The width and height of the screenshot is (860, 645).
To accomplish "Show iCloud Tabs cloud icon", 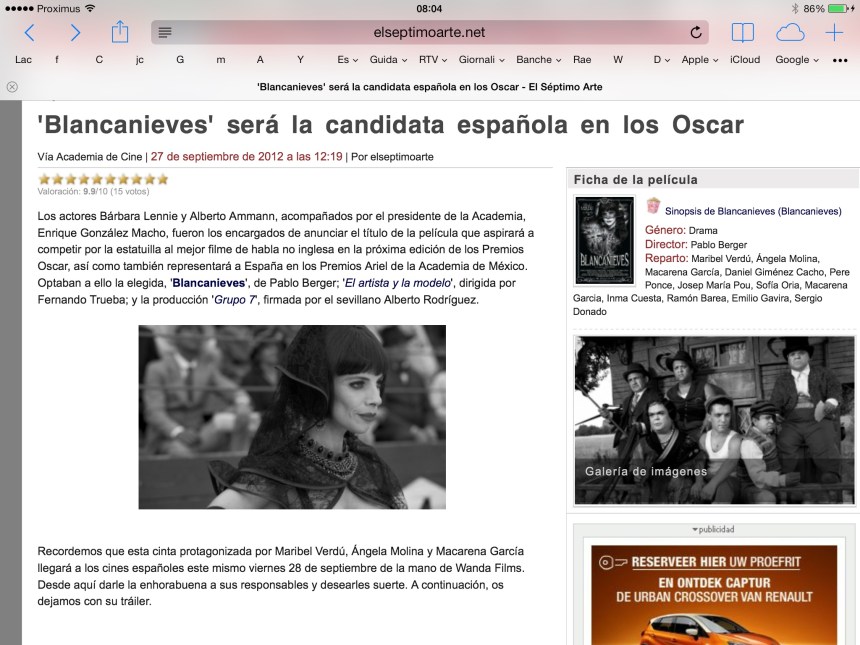I will tap(790, 33).
